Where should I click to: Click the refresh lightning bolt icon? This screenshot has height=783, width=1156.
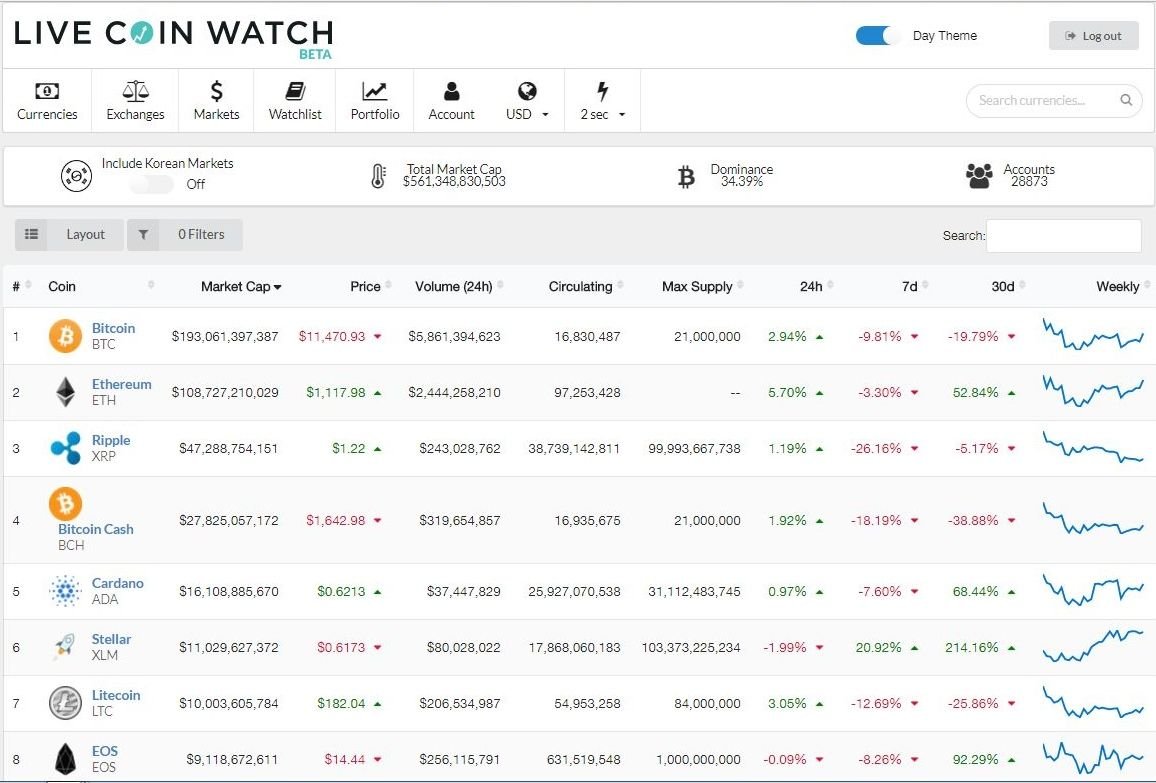pos(602,91)
